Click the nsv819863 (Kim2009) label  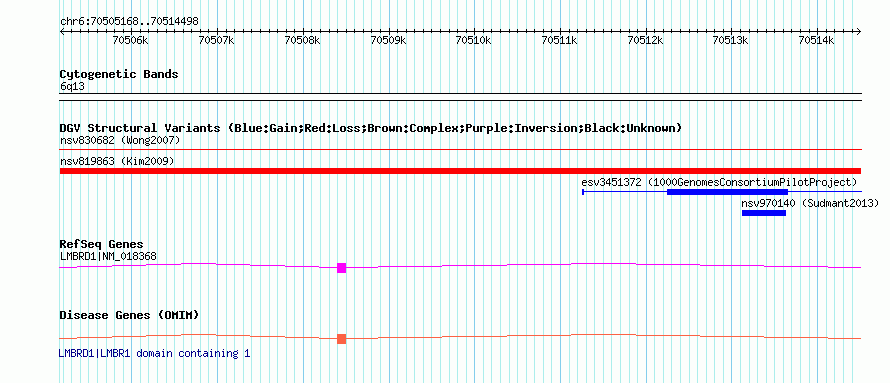[x=117, y=161]
